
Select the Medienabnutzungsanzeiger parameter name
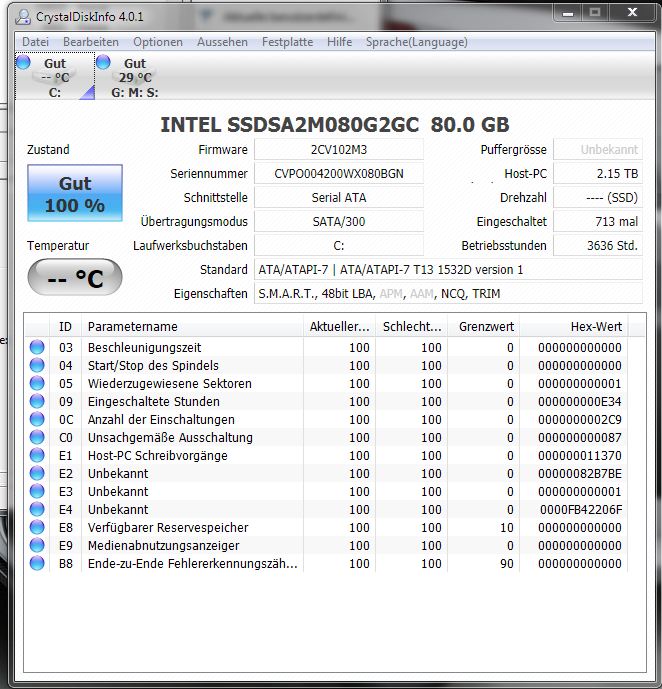163,546
